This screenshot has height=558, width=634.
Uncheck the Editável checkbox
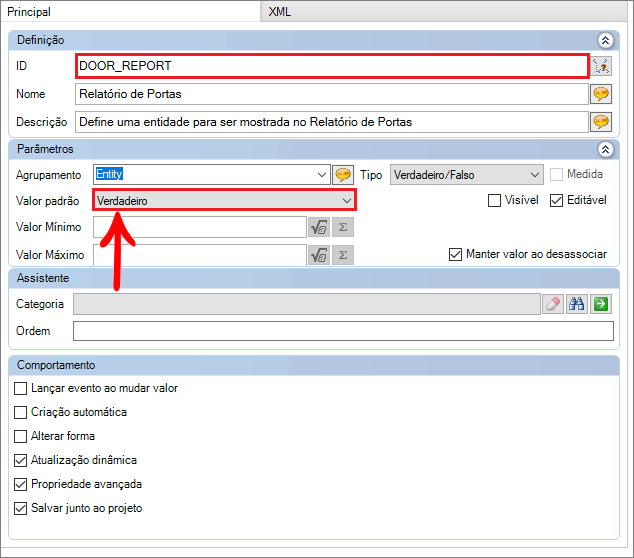(x=556, y=201)
